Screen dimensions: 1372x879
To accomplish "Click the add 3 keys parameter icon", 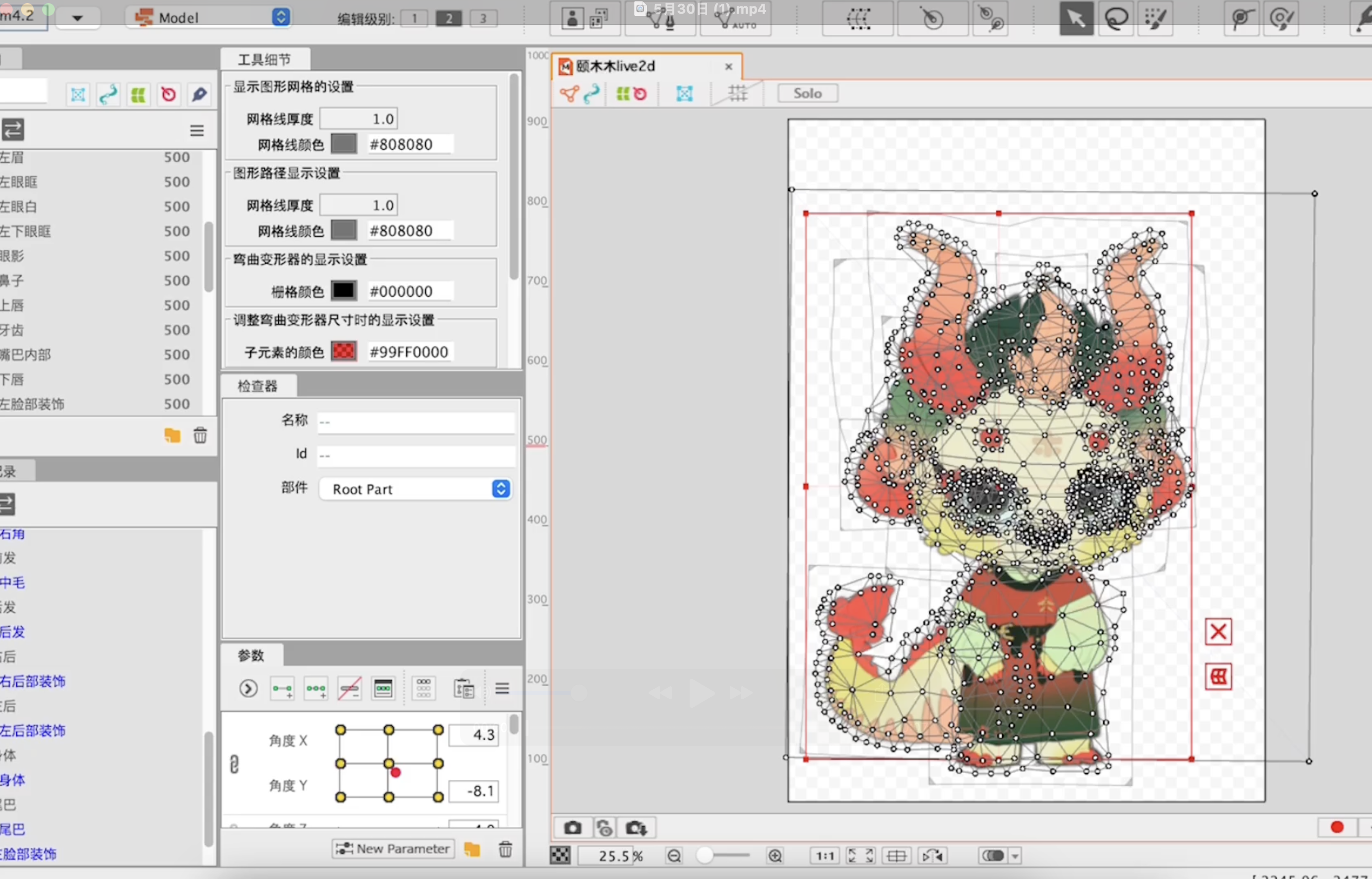I will click(x=316, y=688).
